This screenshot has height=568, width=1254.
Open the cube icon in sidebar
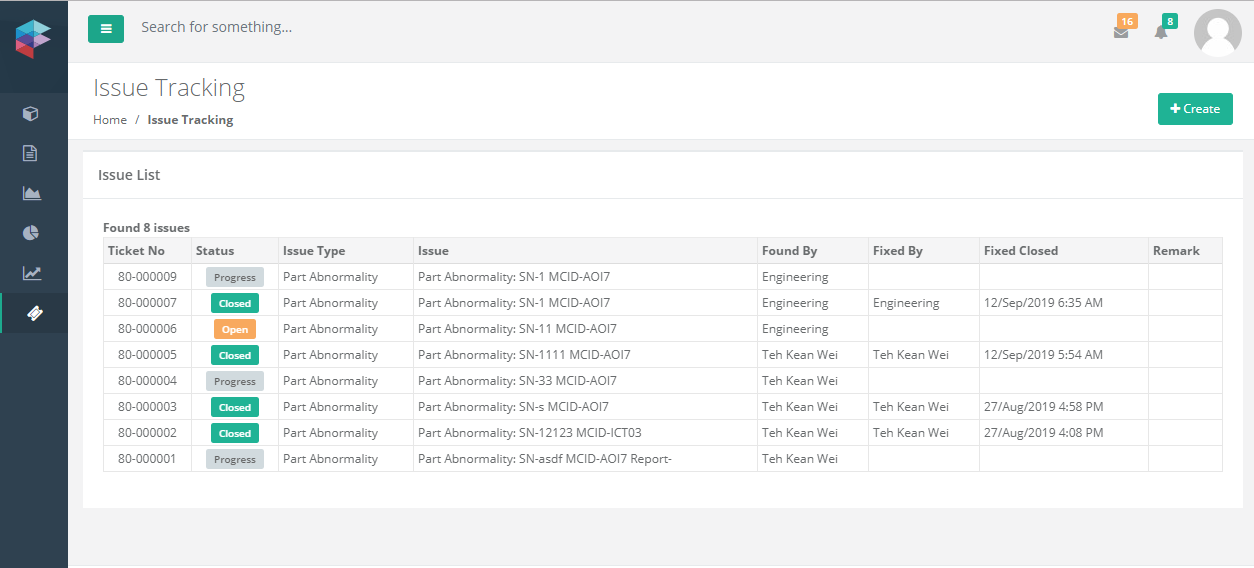(x=31, y=114)
